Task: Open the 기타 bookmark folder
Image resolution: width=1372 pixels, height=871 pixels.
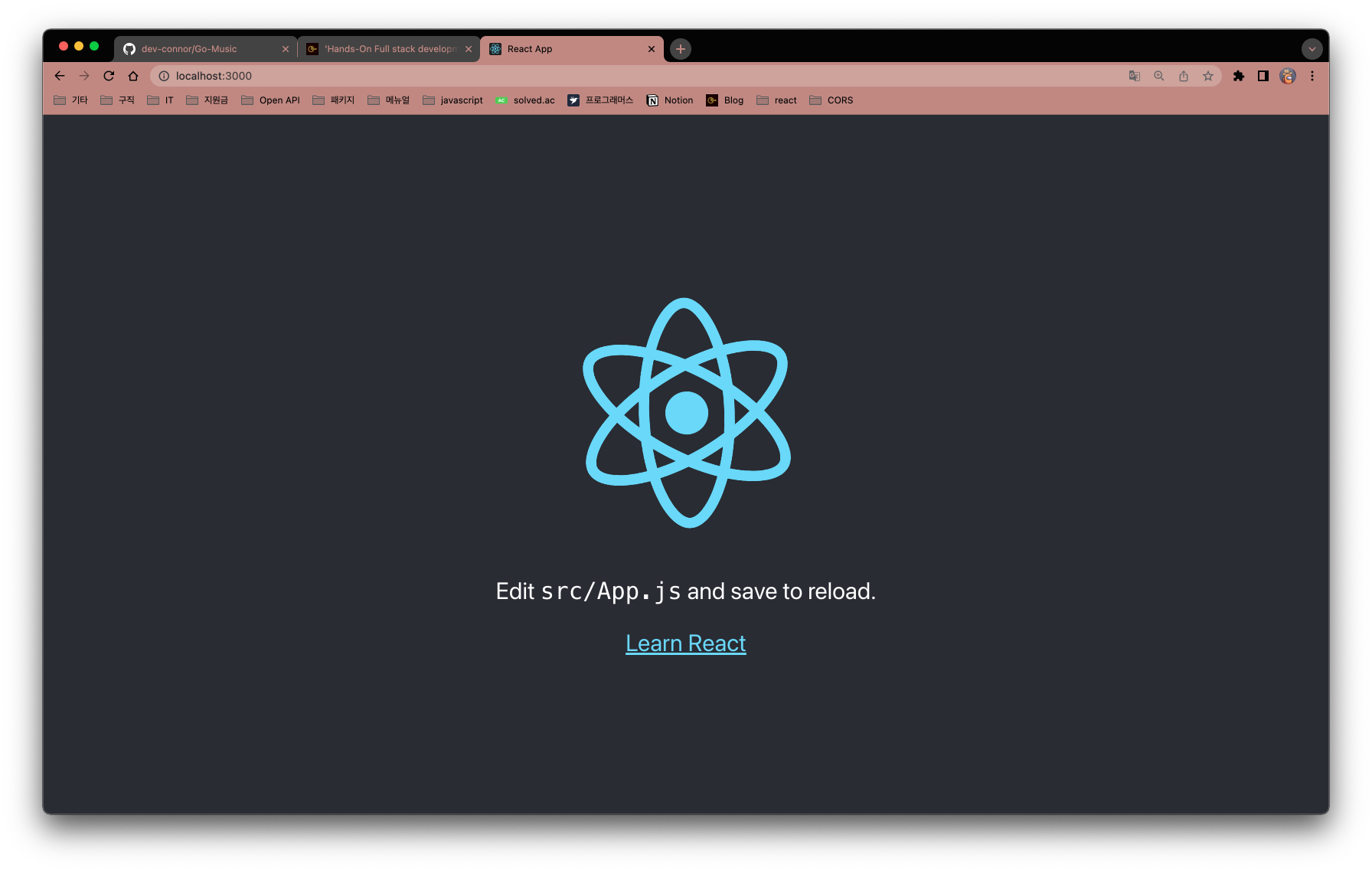Action: (x=71, y=100)
